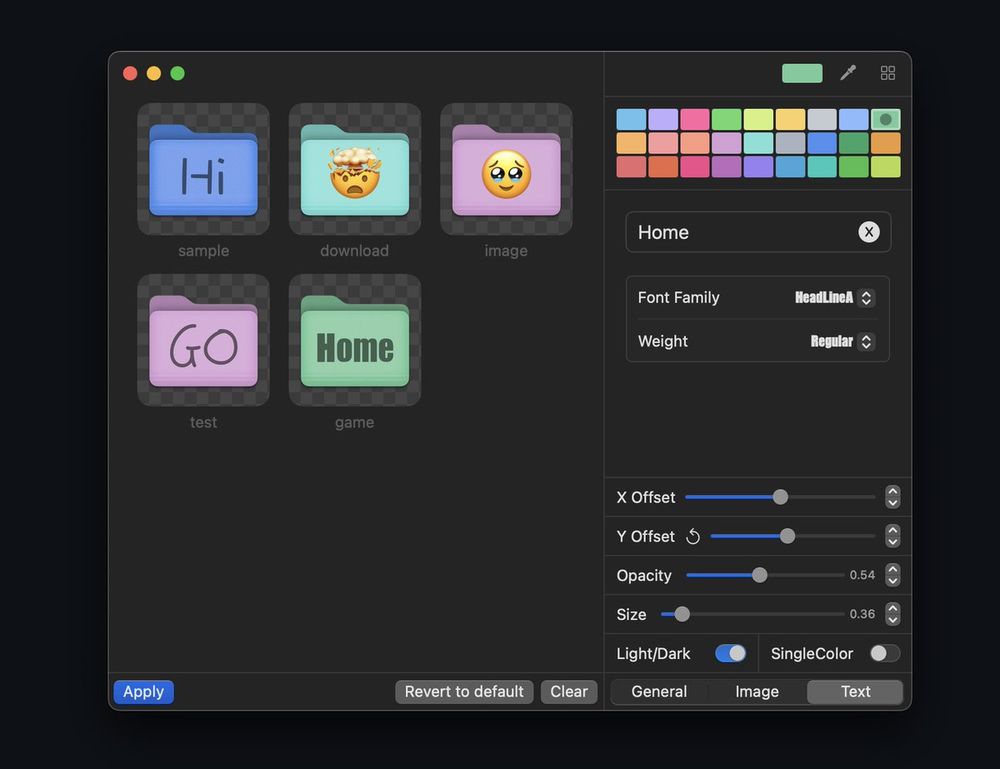1000x769 pixels.
Task: Clear the Home text field with X
Action: coord(868,232)
